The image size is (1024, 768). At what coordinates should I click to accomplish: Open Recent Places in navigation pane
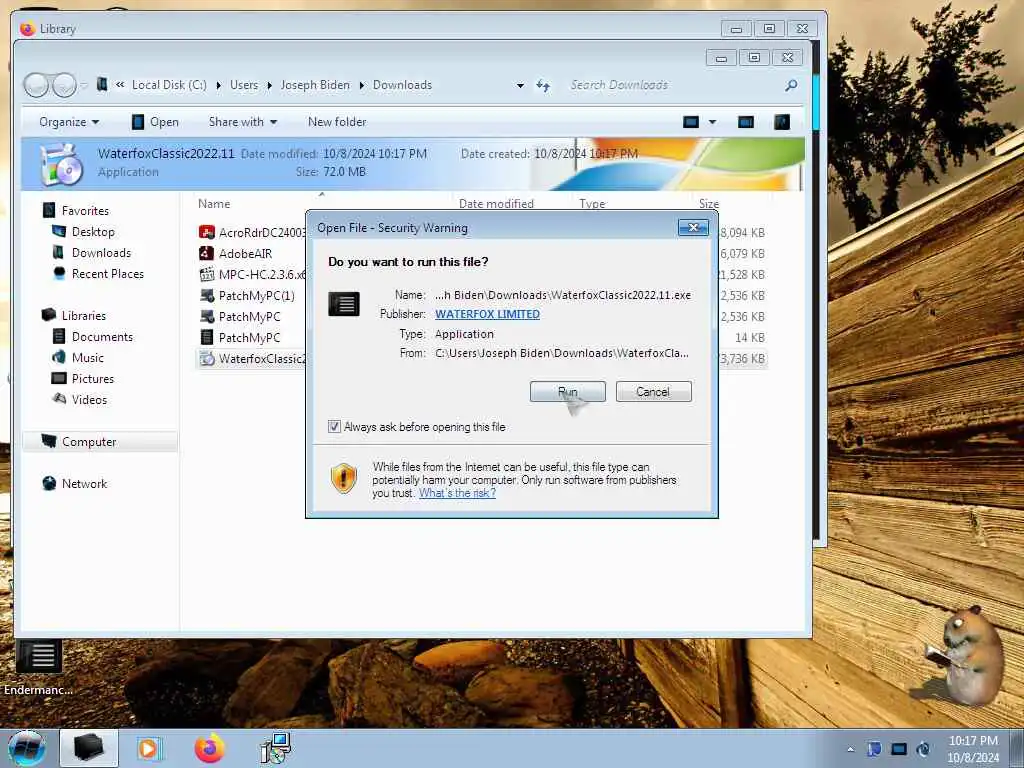(108, 274)
